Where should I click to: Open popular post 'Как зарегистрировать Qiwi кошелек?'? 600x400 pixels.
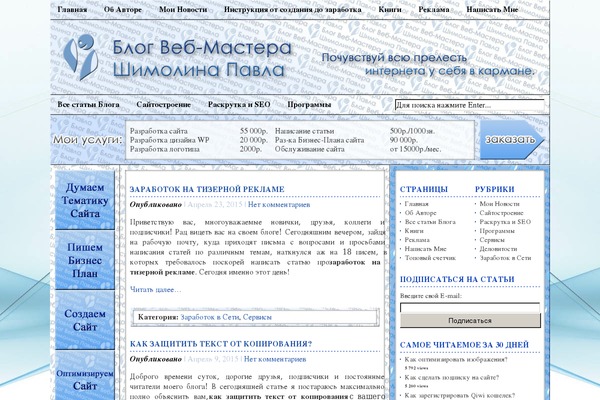[x=460, y=395]
